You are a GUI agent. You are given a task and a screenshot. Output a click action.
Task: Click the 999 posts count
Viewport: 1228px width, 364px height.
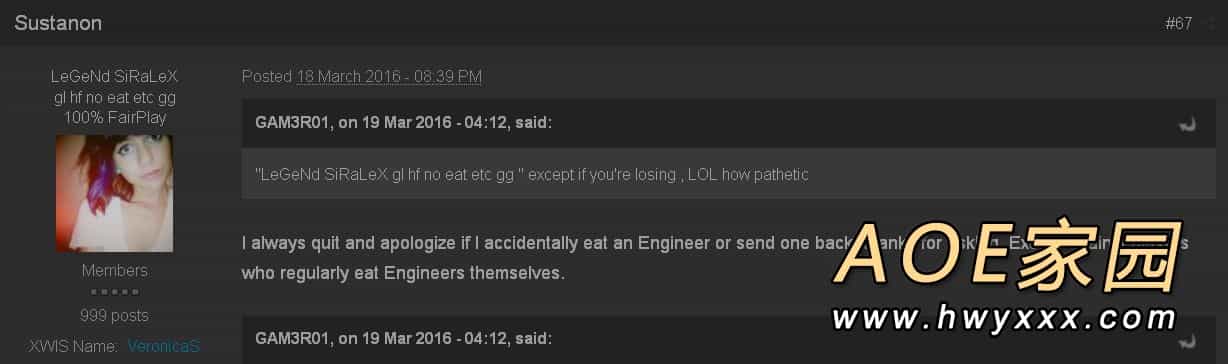tap(114, 315)
